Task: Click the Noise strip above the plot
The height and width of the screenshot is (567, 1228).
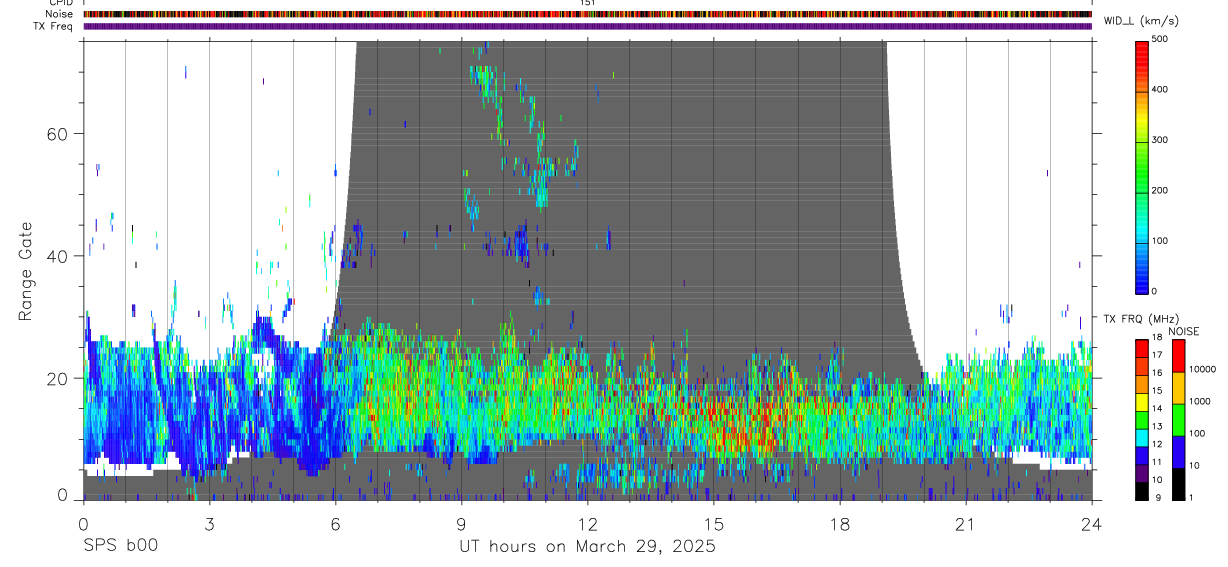Action: (x=587, y=14)
